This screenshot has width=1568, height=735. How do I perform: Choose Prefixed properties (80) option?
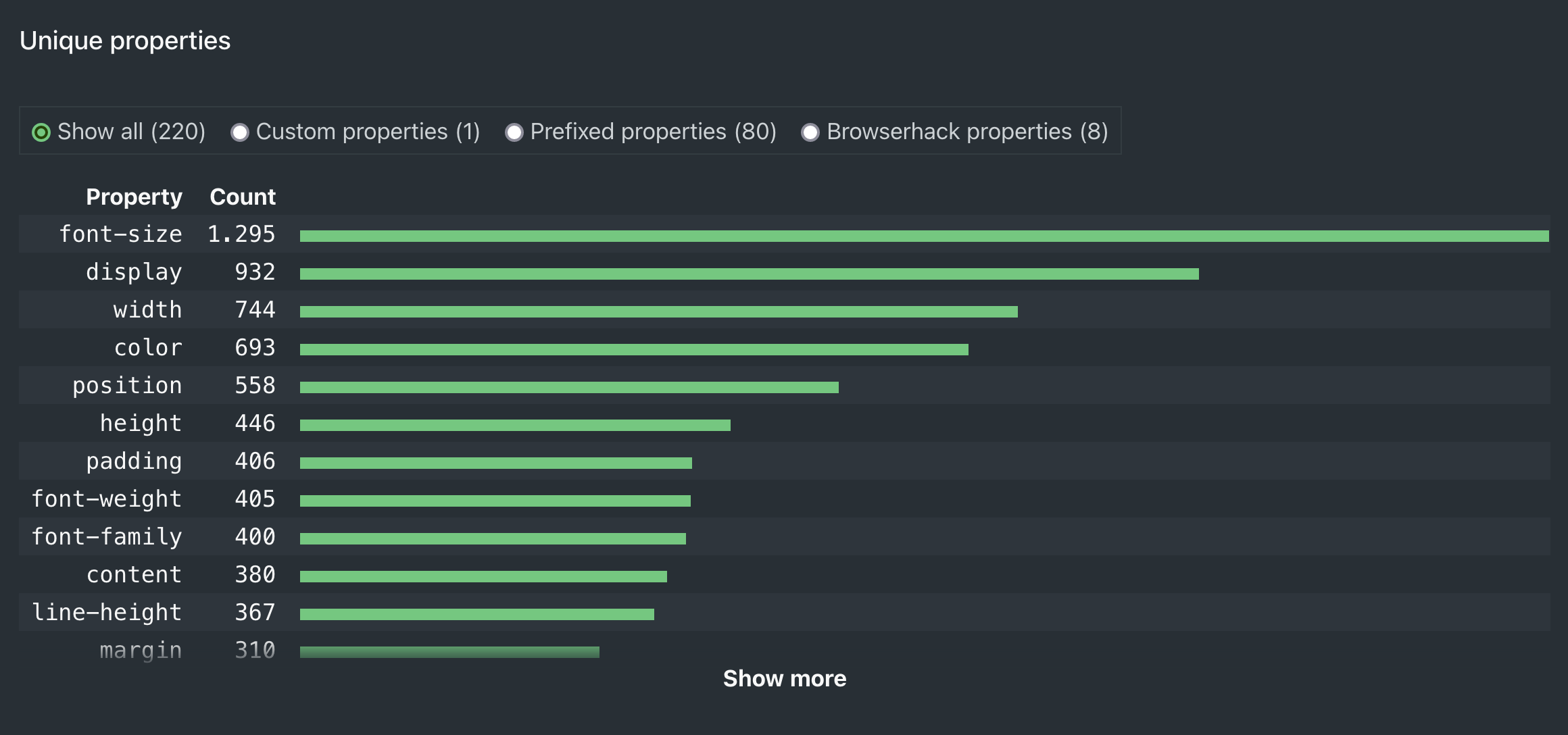tap(514, 132)
